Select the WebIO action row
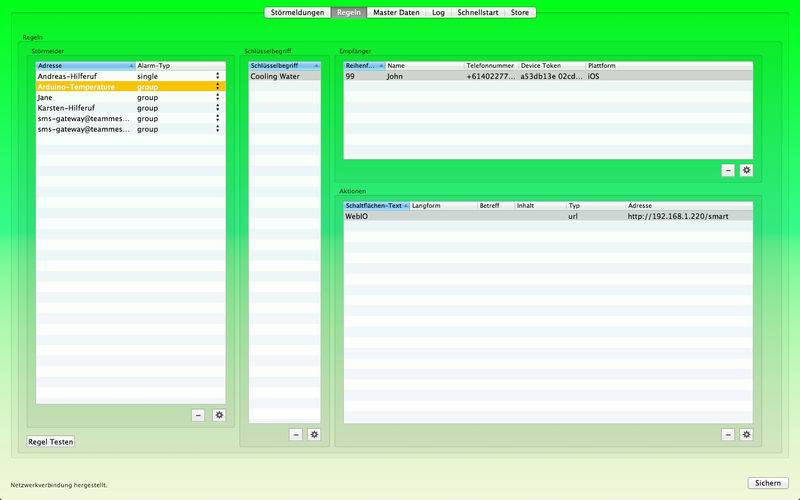800x500 pixels. pos(548,216)
